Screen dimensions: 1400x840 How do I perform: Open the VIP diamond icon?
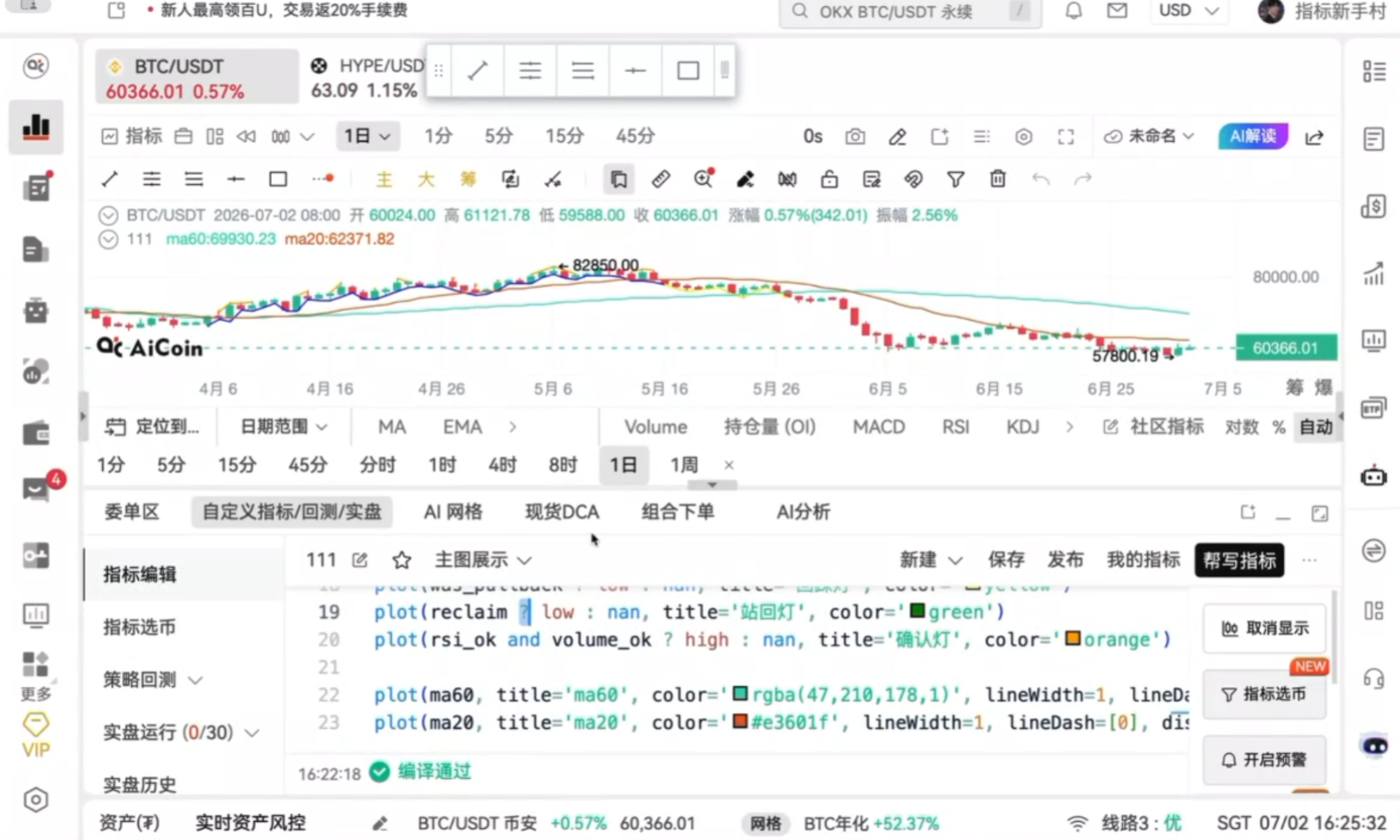[36, 735]
